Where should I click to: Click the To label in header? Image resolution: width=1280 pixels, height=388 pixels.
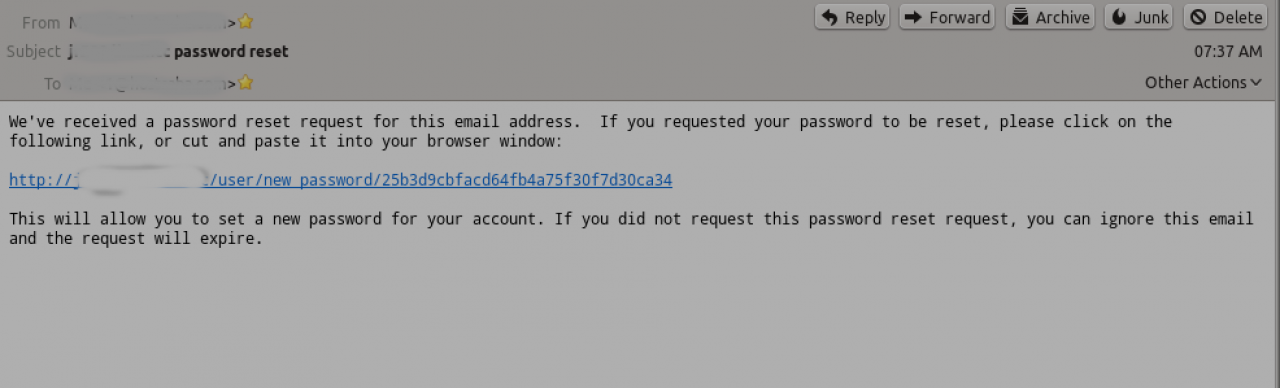tap(52, 84)
